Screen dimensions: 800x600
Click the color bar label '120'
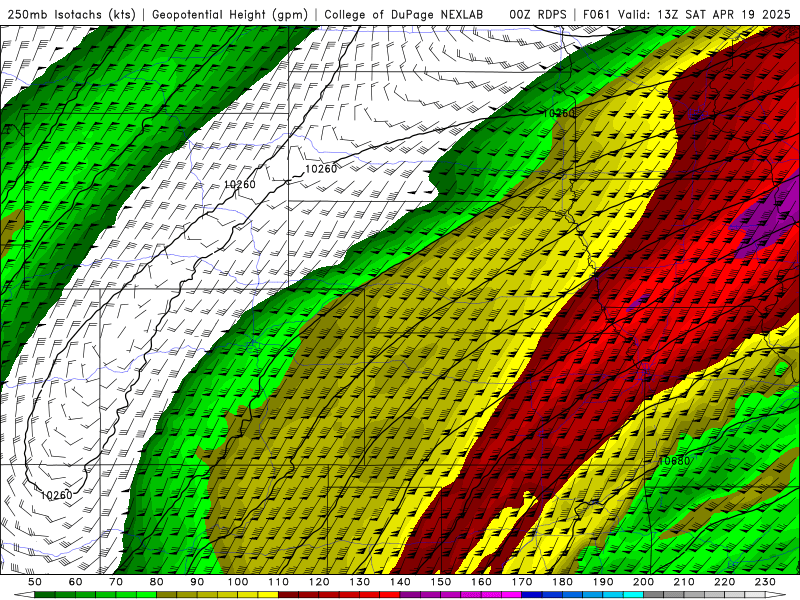pyautogui.click(x=319, y=582)
